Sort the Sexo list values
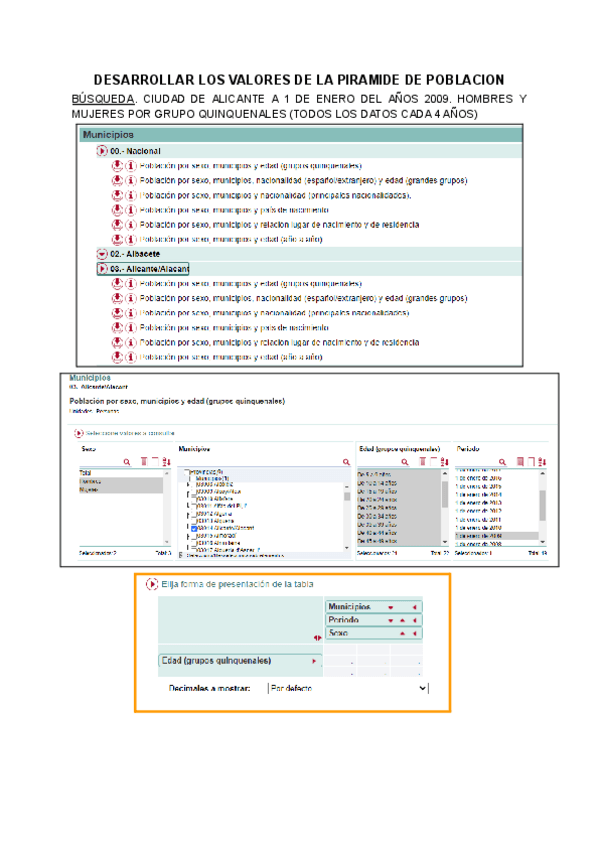Image resolution: width=600 pixels, height=848 pixels. pyautogui.click(x=166, y=461)
